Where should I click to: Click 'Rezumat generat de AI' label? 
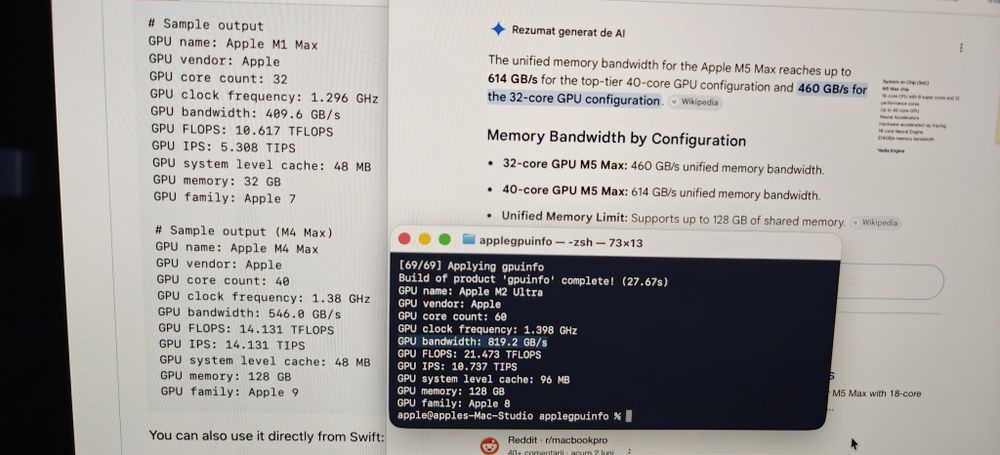(568, 32)
